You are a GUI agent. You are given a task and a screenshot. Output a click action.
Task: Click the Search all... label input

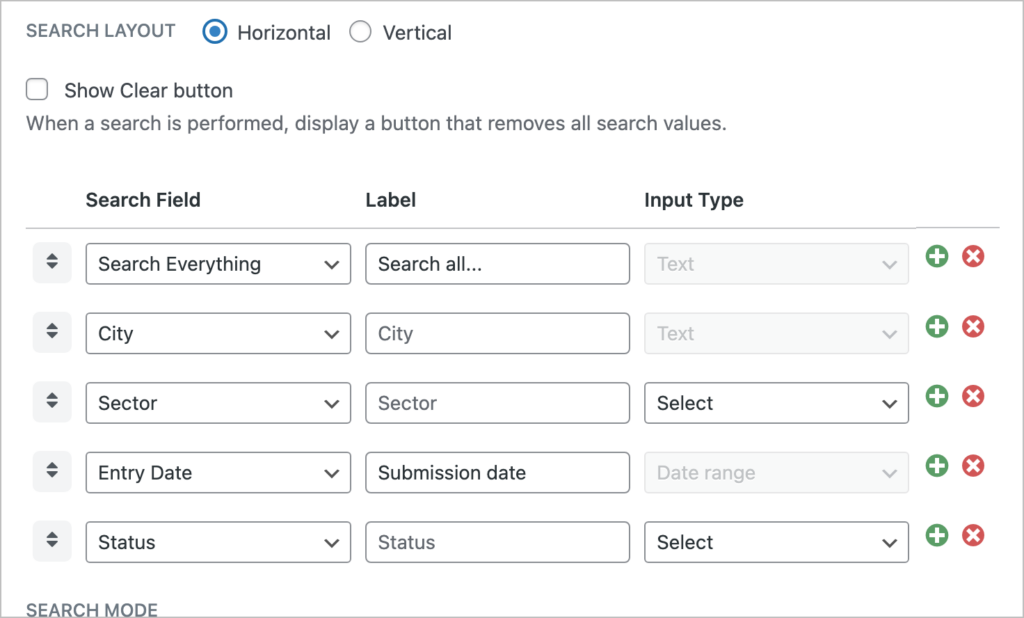point(497,264)
